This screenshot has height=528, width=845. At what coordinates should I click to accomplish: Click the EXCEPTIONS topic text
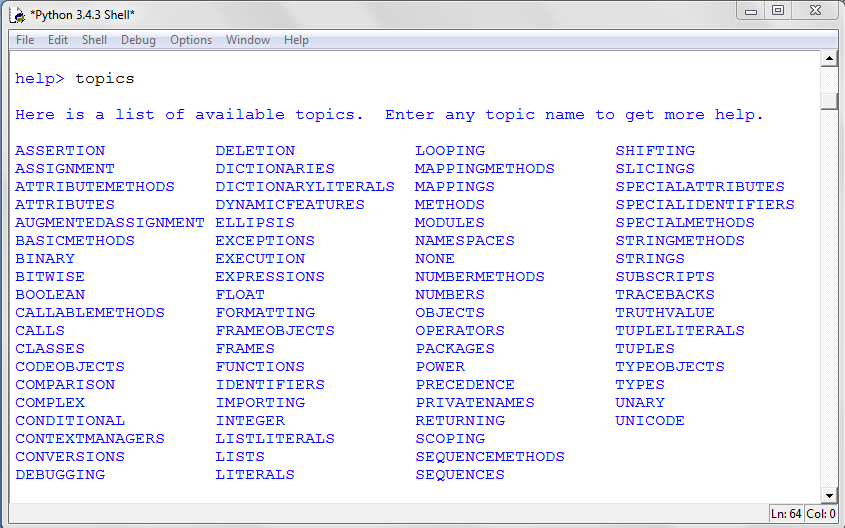pyautogui.click(x=265, y=240)
